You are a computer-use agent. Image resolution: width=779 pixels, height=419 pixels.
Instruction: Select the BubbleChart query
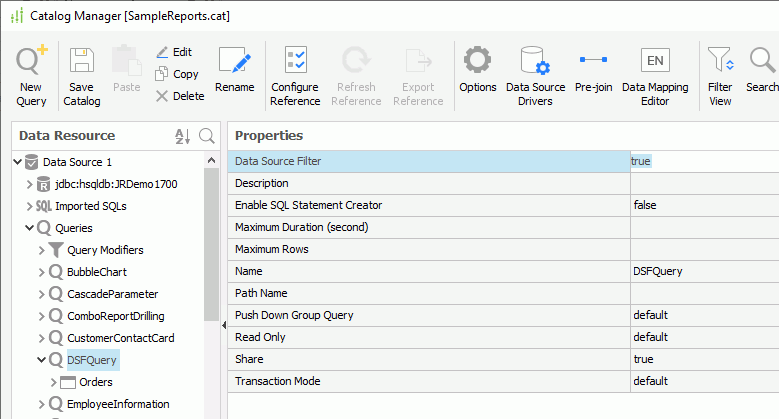[97, 272]
